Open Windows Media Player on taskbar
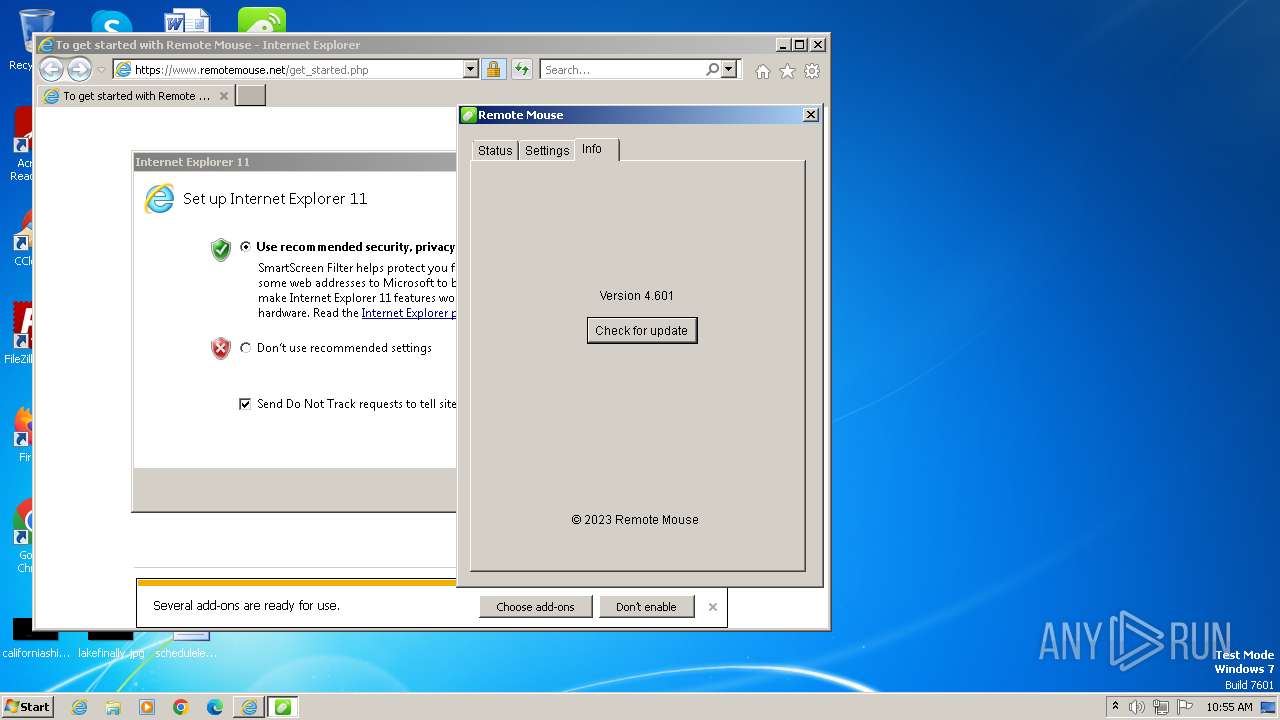The image size is (1280, 720). (147, 707)
